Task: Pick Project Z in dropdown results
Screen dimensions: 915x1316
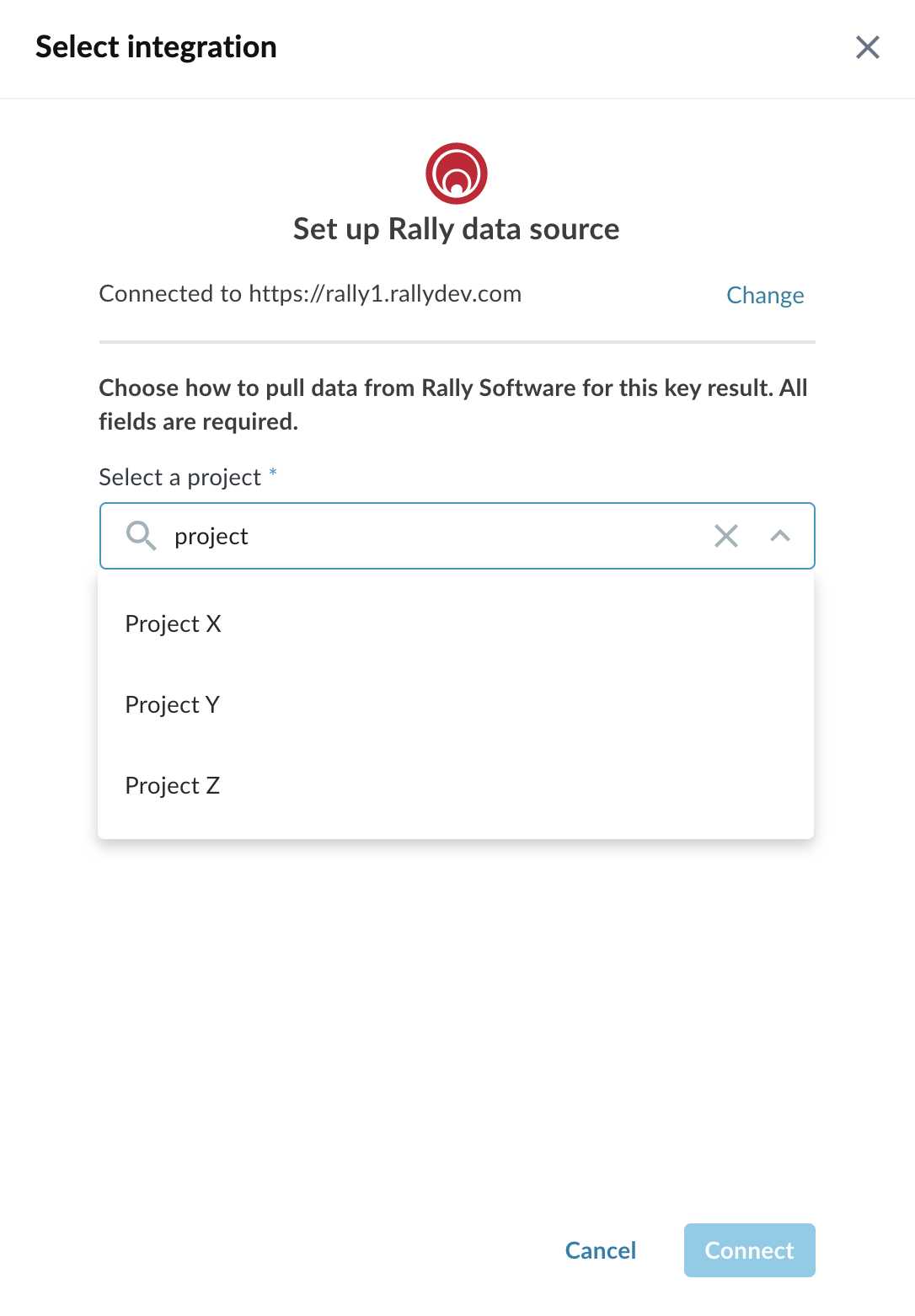Action: point(456,785)
